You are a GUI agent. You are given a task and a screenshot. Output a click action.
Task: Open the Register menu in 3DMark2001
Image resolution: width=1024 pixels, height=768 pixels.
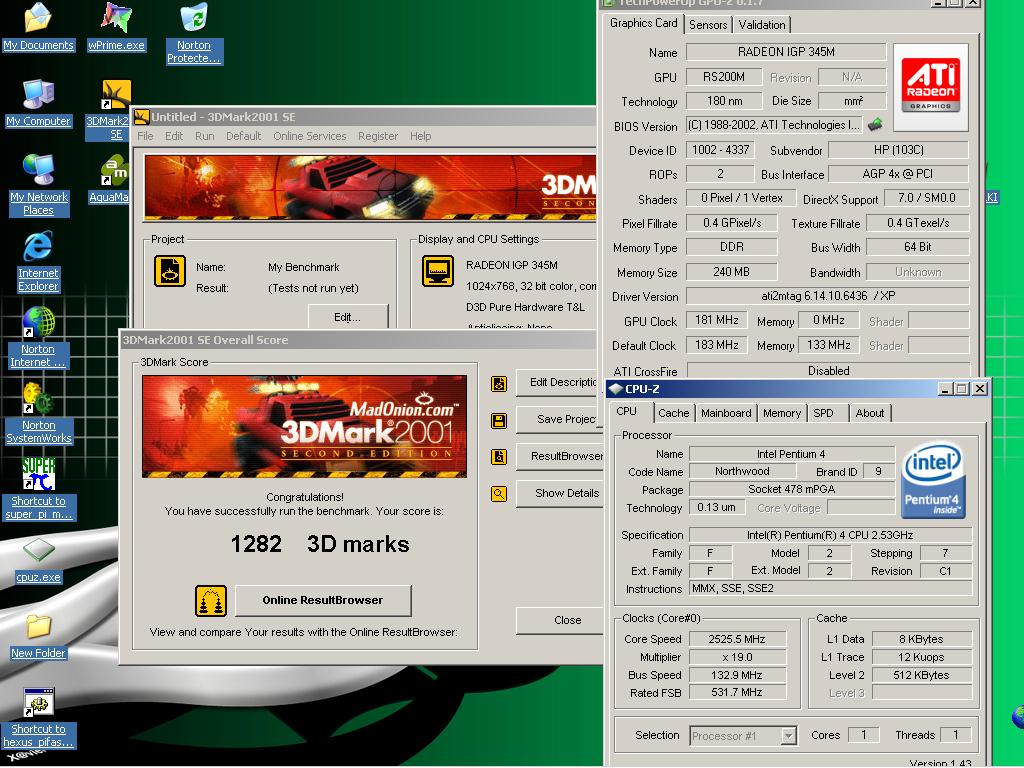[377, 136]
